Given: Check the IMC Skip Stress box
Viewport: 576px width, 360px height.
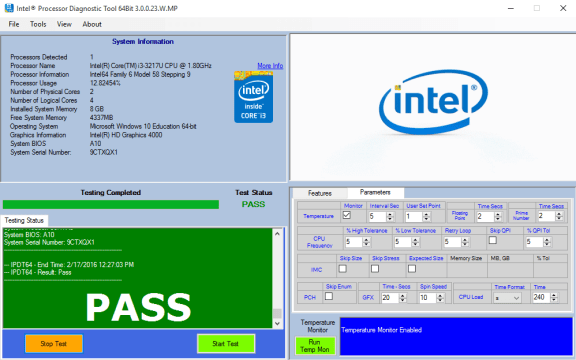Looking at the screenshot, I should pos(375,269).
